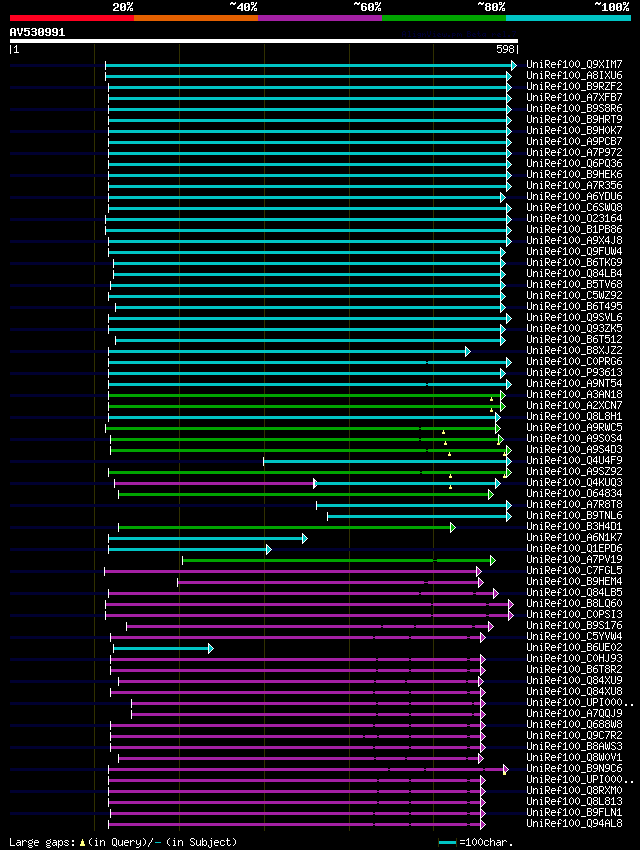Click the short cyan alignment bar for UniRef100_B6UE02
The height and width of the screenshot is (850, 640).
(163, 648)
